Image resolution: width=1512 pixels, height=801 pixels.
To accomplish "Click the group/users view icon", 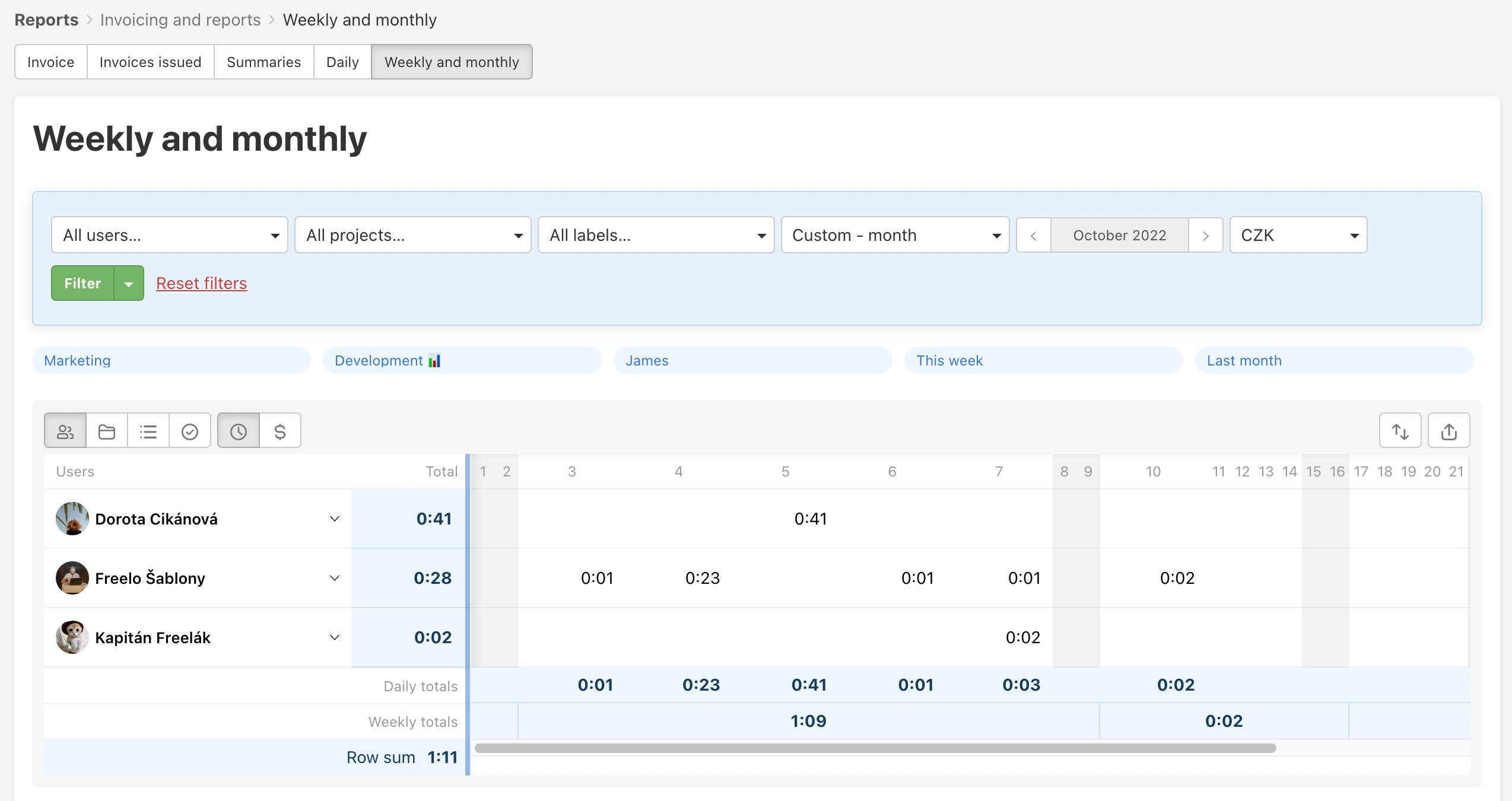I will tap(66, 431).
